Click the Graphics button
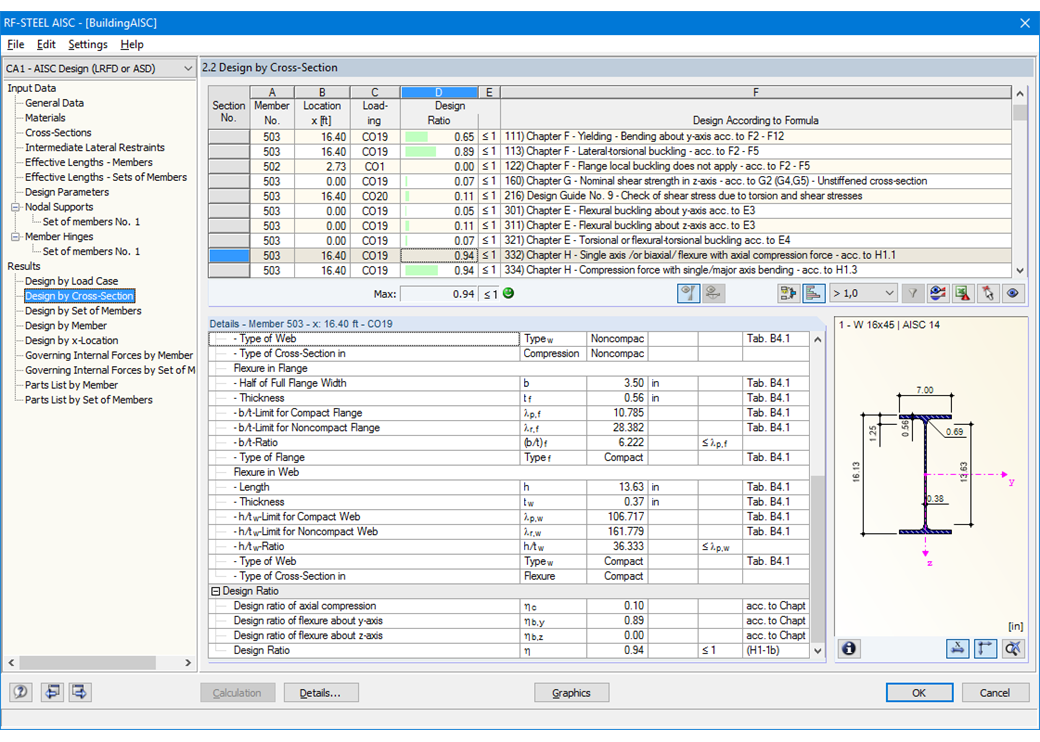This screenshot has height=742, width=1040. tap(571, 692)
